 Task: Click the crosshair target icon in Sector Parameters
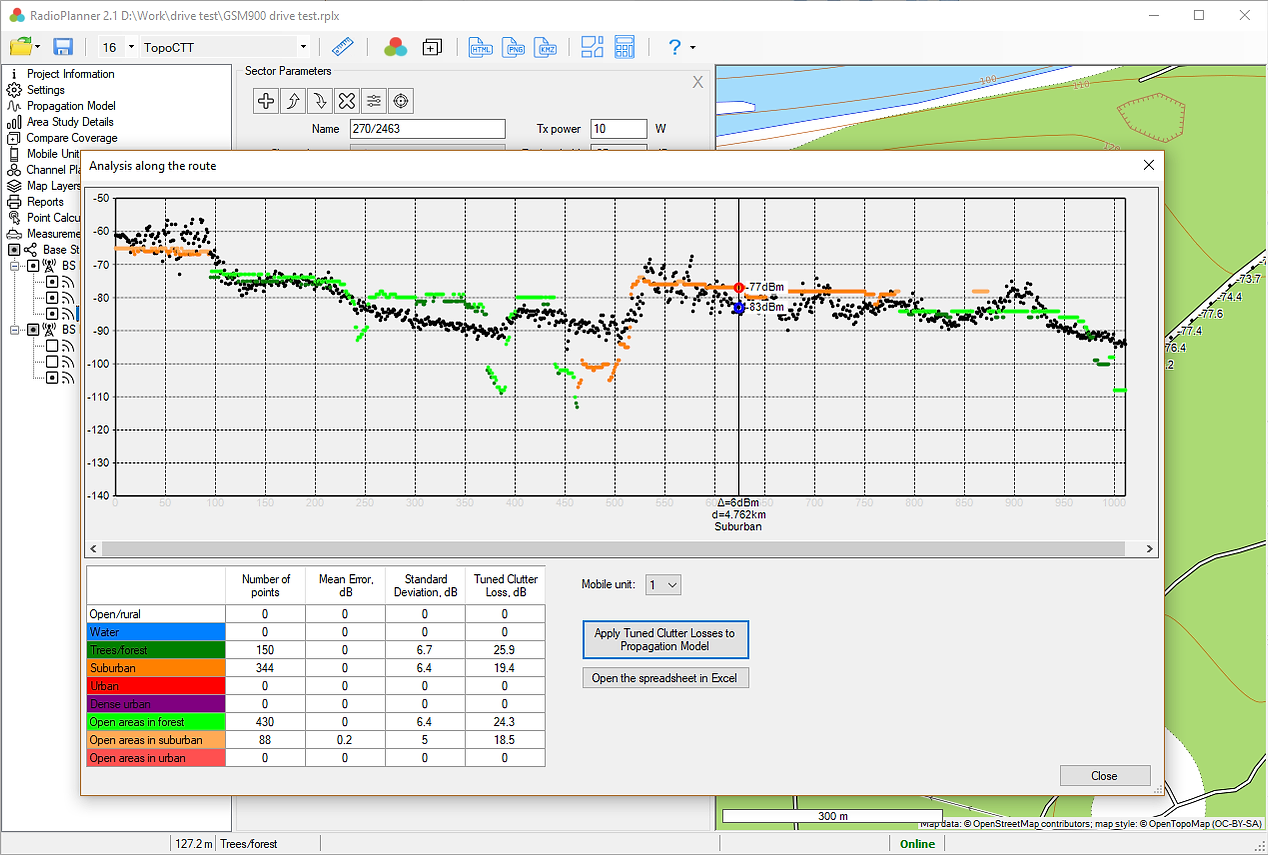400,100
